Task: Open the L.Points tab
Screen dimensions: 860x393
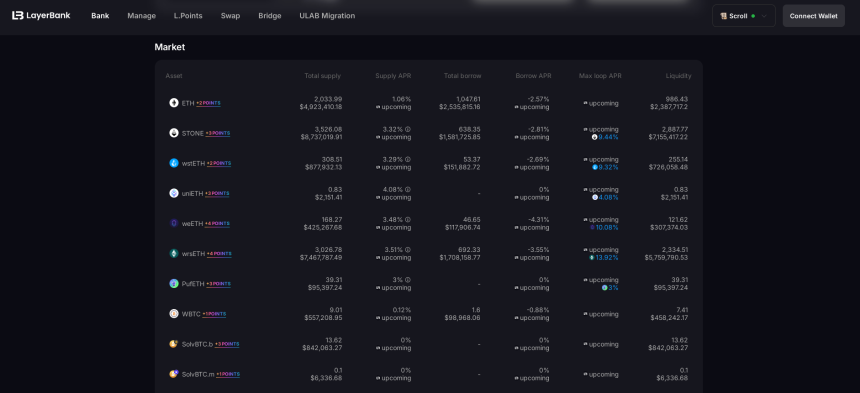Action: (x=188, y=16)
